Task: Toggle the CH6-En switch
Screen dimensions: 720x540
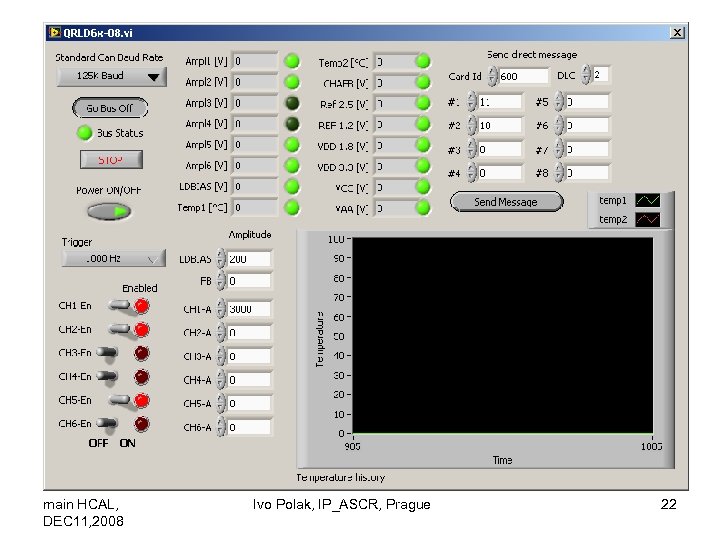Action: coord(107,423)
